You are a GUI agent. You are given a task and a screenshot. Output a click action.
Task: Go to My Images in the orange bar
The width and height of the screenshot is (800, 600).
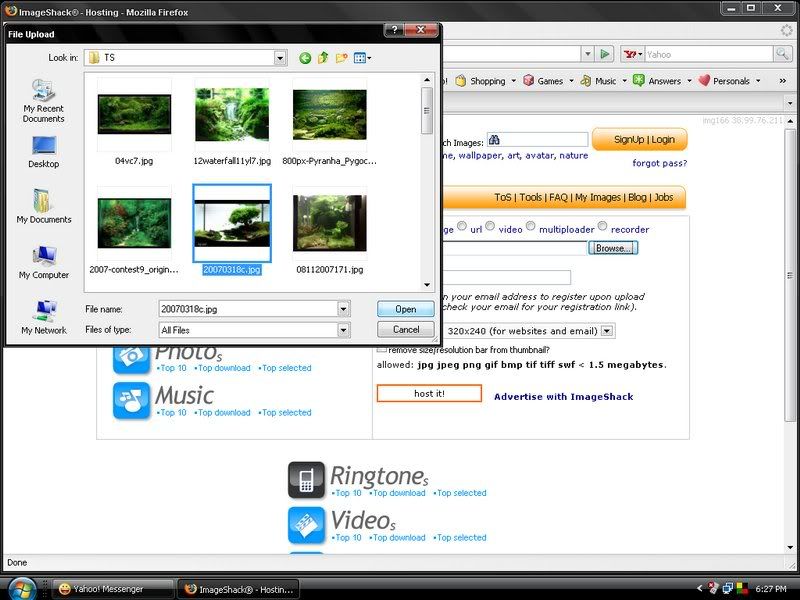[598, 197]
